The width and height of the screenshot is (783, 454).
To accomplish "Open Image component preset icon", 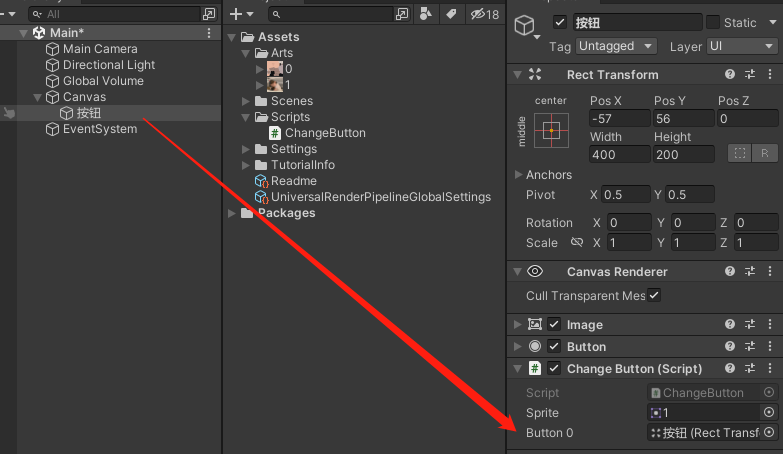I will tap(750, 324).
